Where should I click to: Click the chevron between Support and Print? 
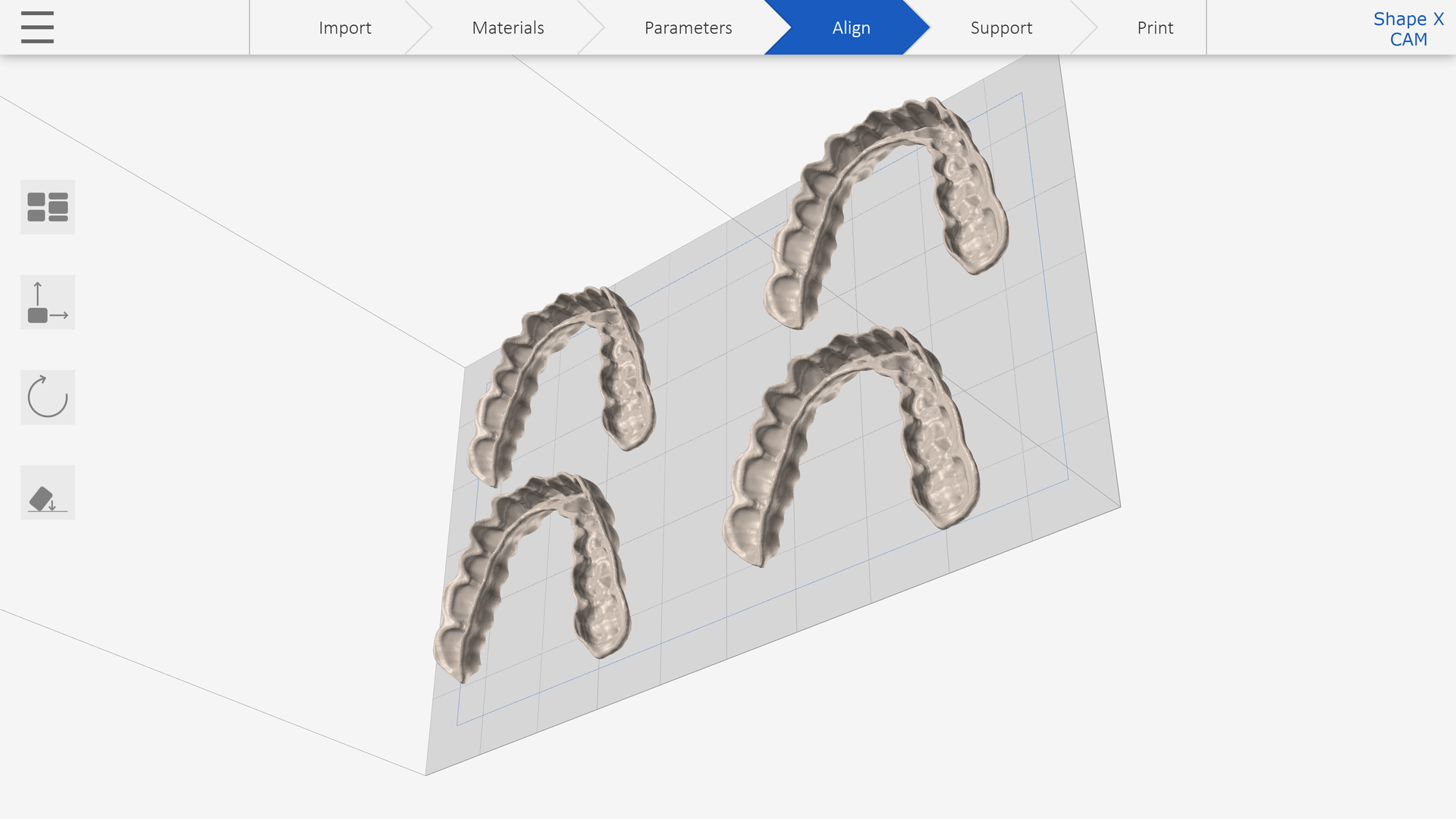click(x=1084, y=28)
